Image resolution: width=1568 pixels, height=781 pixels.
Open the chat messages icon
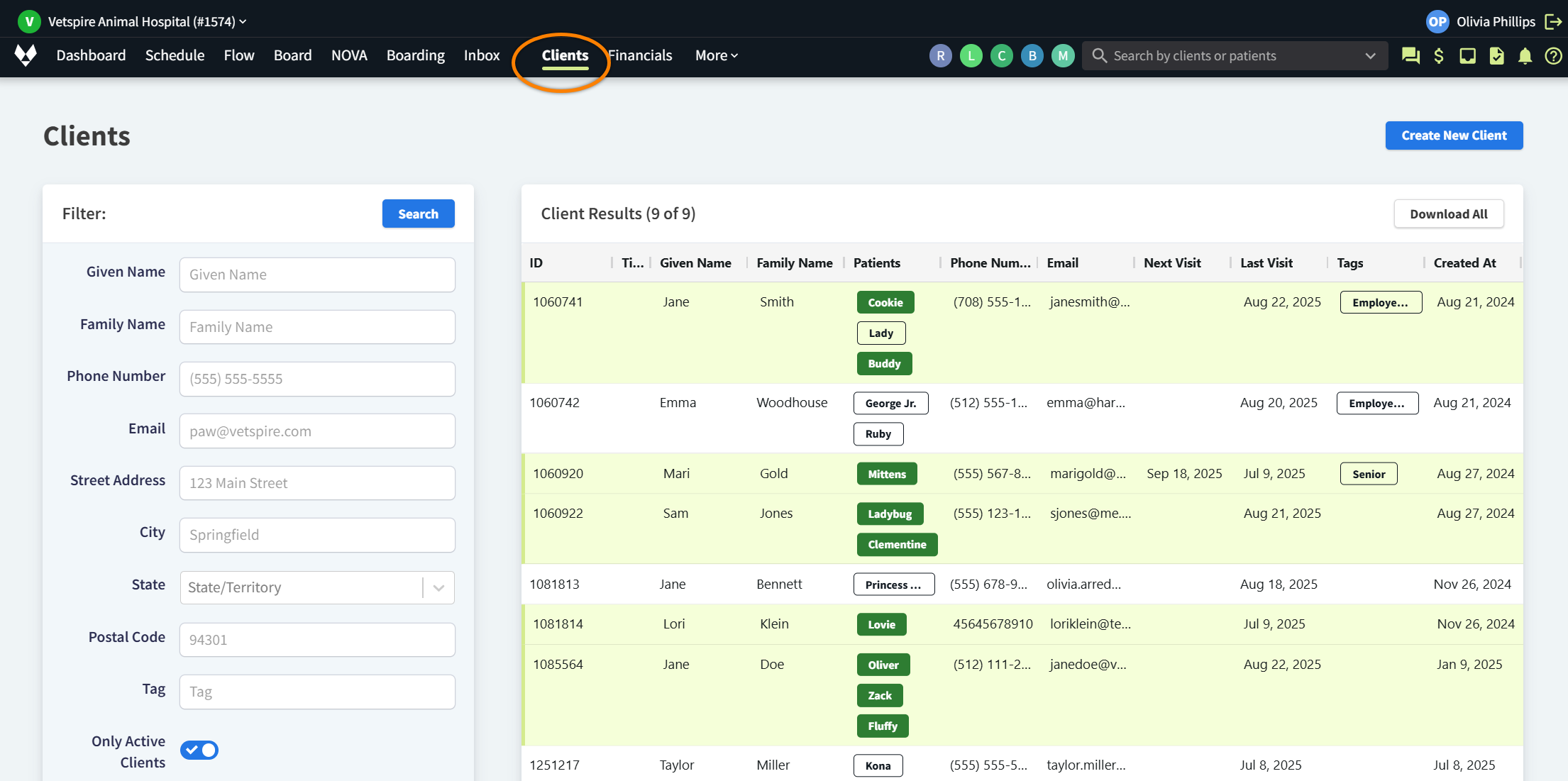(x=1410, y=55)
